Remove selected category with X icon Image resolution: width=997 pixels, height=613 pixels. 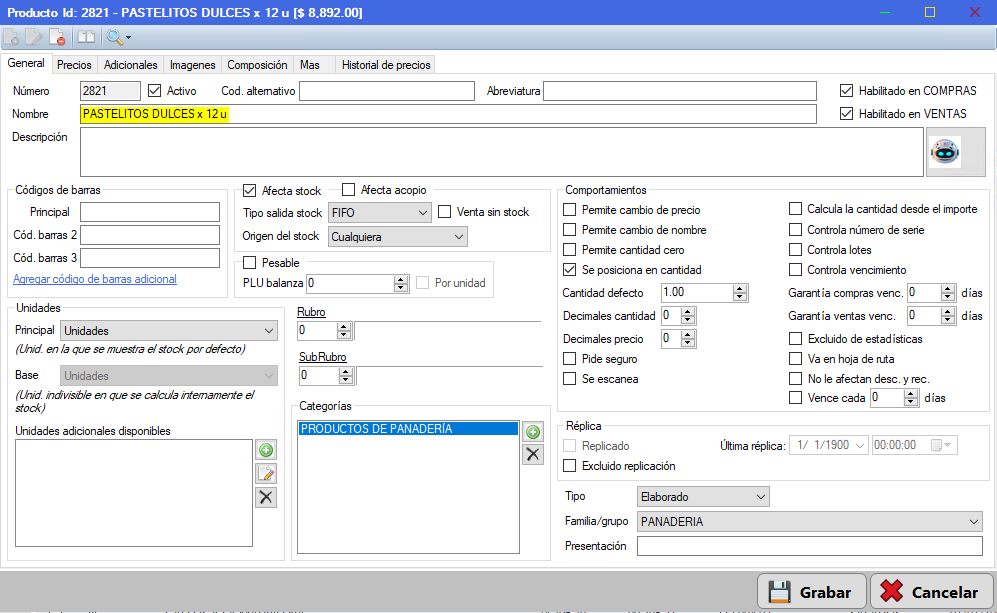coord(533,455)
